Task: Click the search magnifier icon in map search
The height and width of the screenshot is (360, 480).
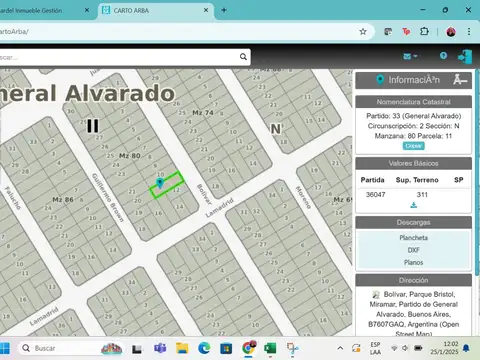Action: coord(243,57)
